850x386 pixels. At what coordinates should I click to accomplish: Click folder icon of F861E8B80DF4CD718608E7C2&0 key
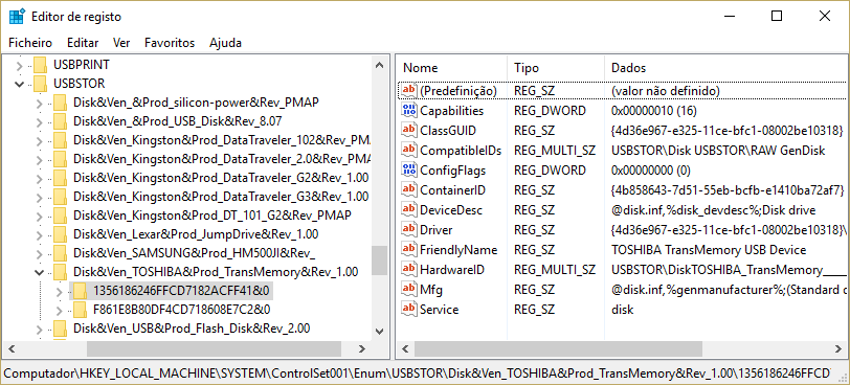[80, 310]
